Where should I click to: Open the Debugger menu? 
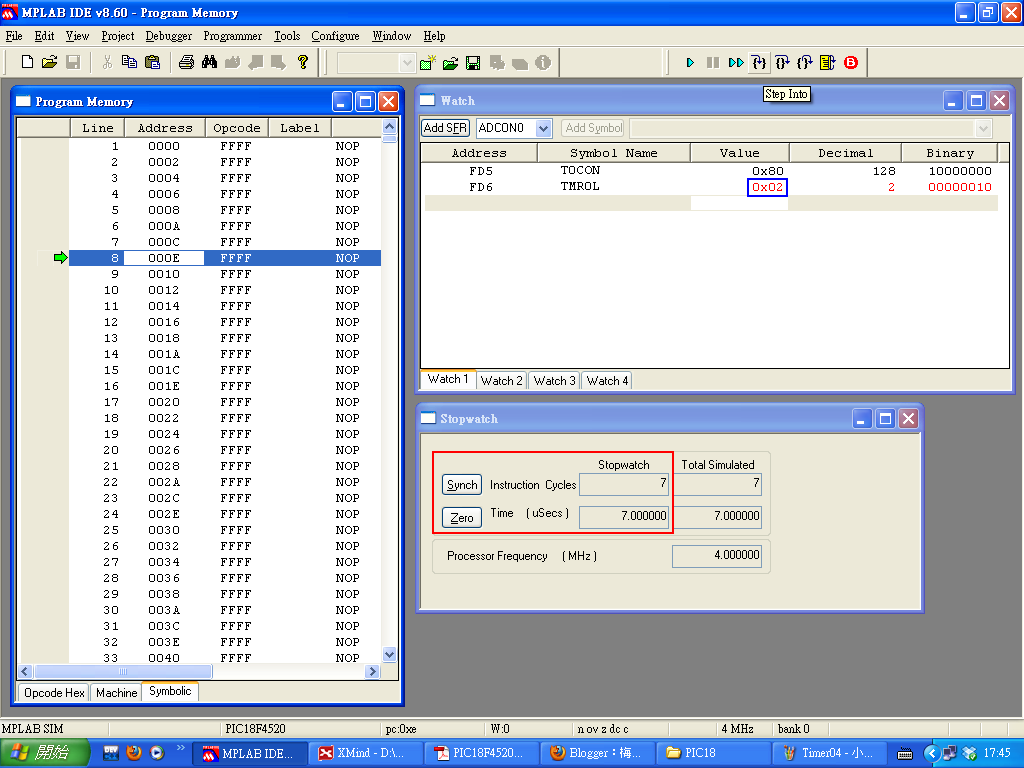click(x=168, y=36)
